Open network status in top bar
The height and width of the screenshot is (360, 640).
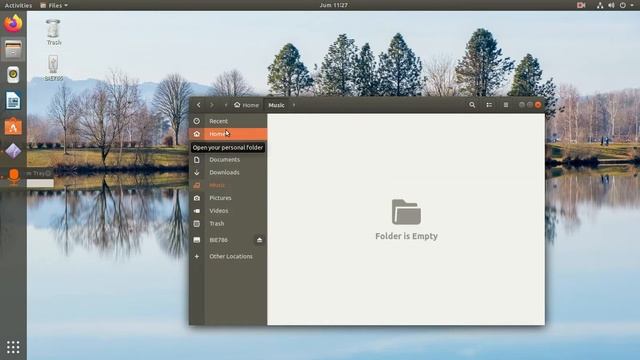tap(600, 5)
